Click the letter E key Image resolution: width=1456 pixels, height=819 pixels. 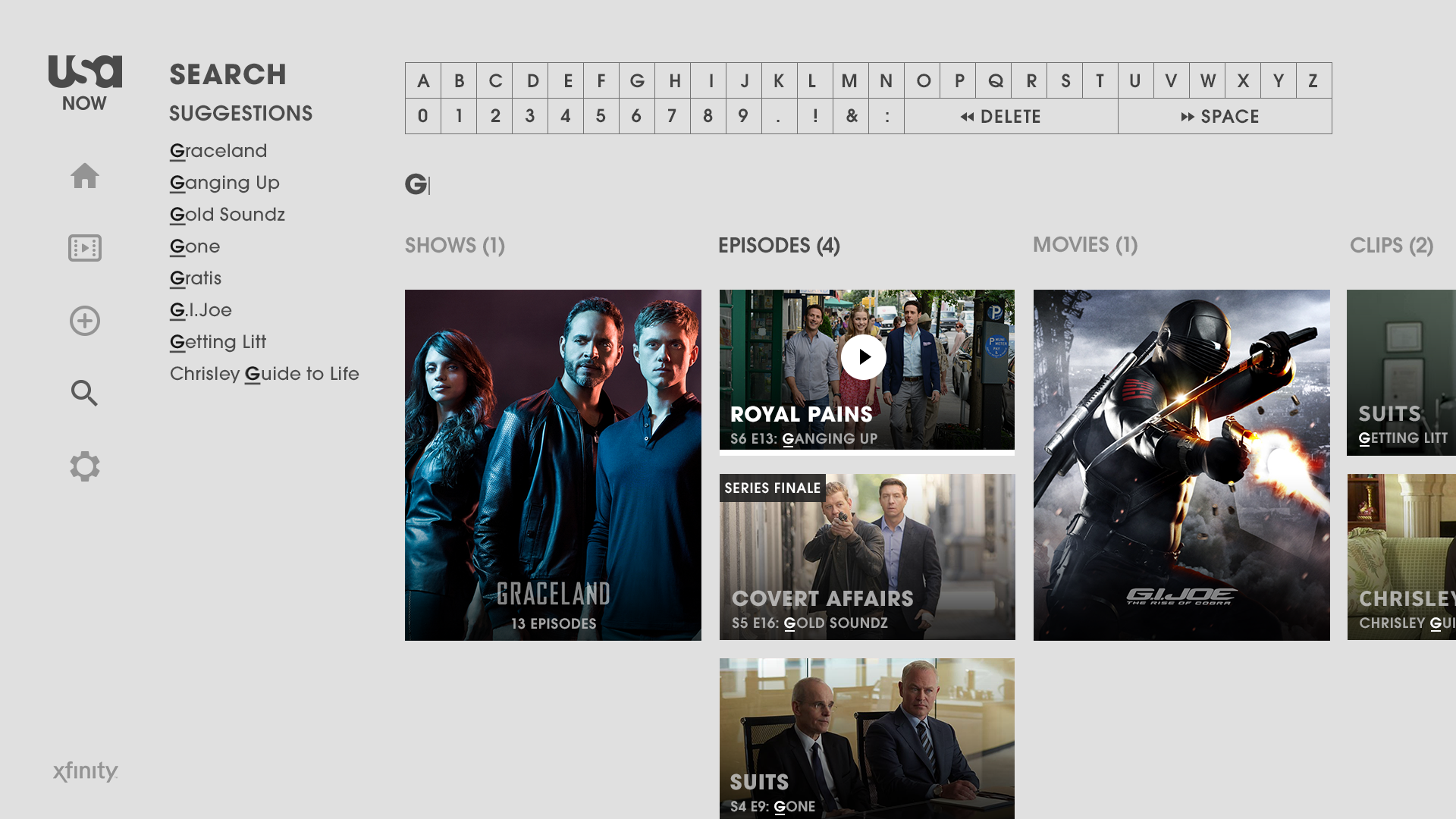(566, 80)
